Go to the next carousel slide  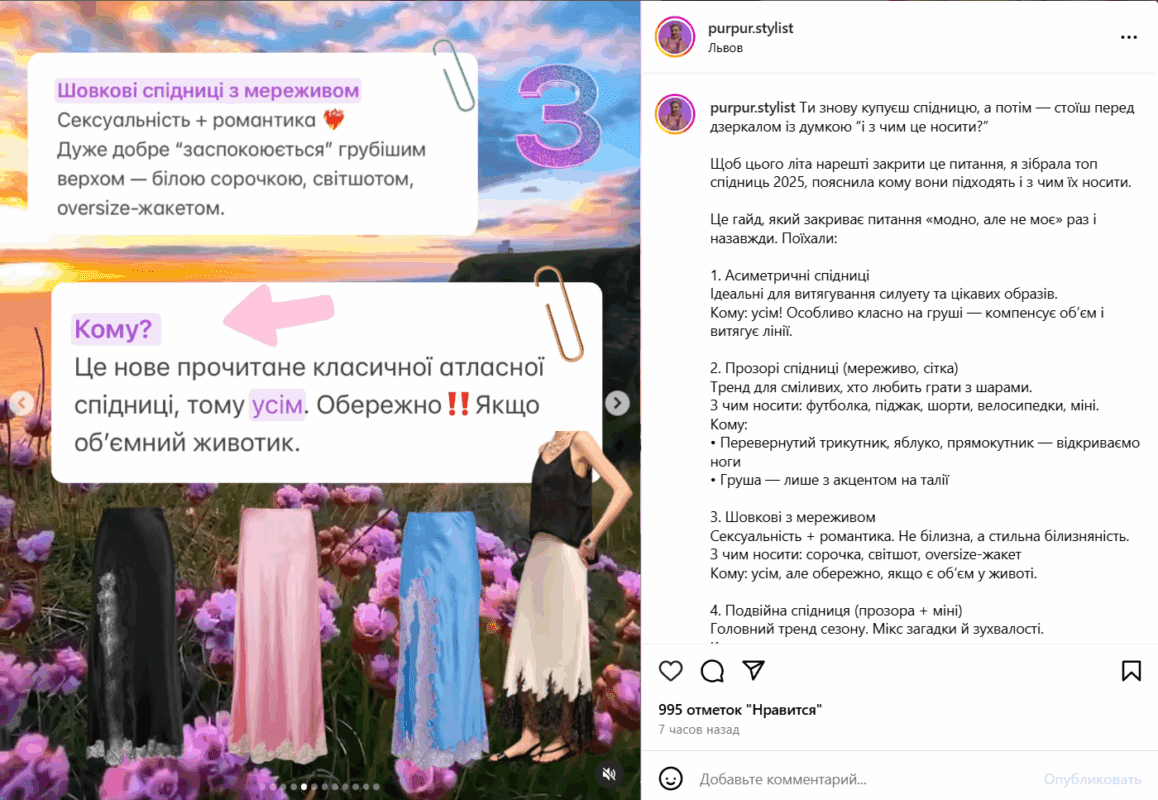click(x=617, y=403)
